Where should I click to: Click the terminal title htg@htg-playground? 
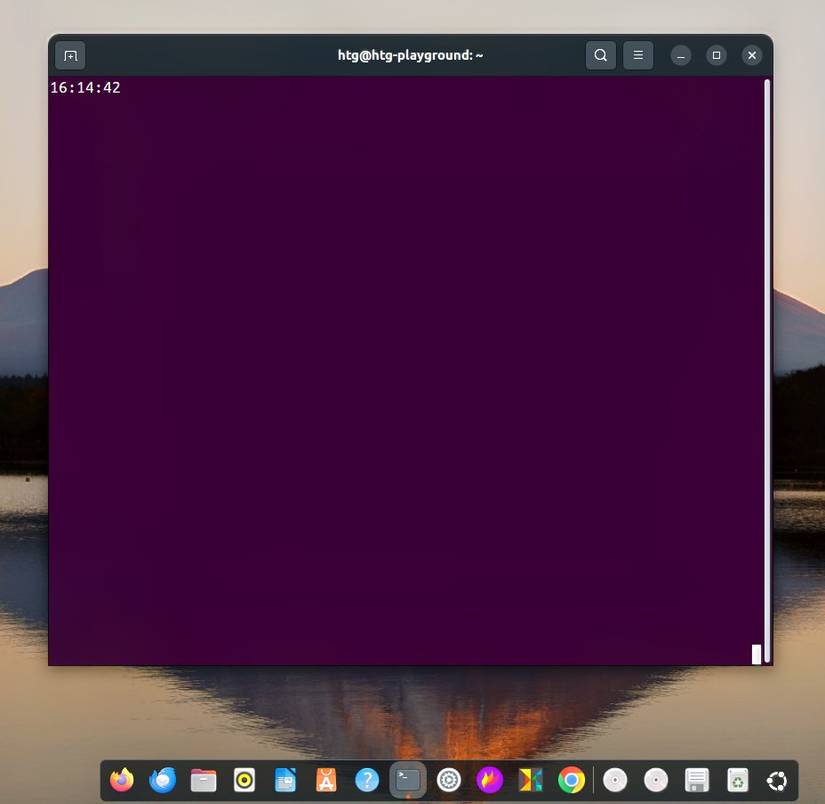pos(410,55)
